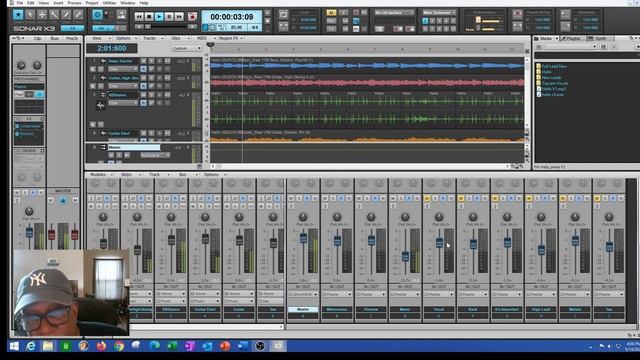The height and width of the screenshot is (360, 640).
Task: Click the Guitar Elect strip name label
Action: [205, 309]
